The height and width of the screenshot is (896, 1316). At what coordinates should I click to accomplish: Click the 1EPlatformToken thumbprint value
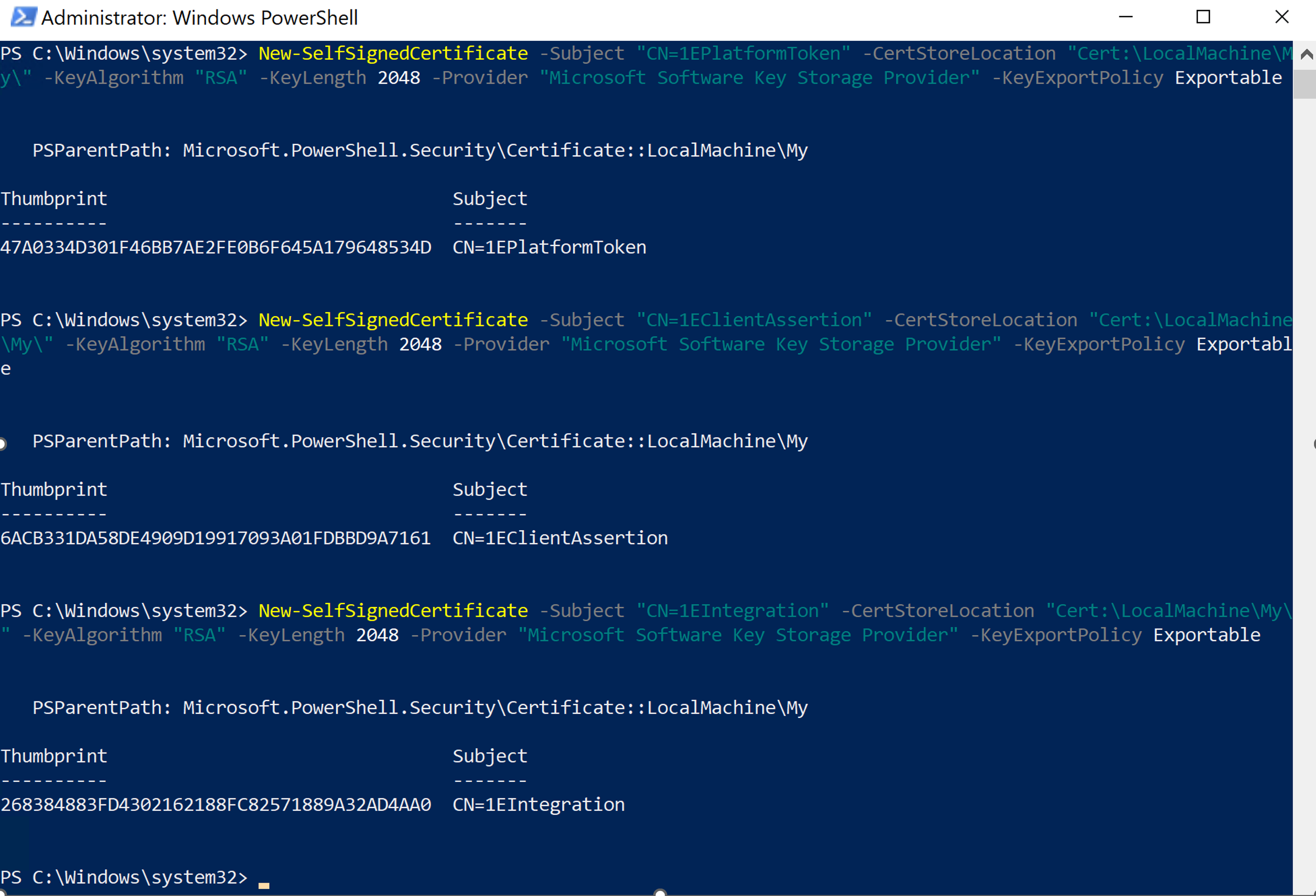215,247
